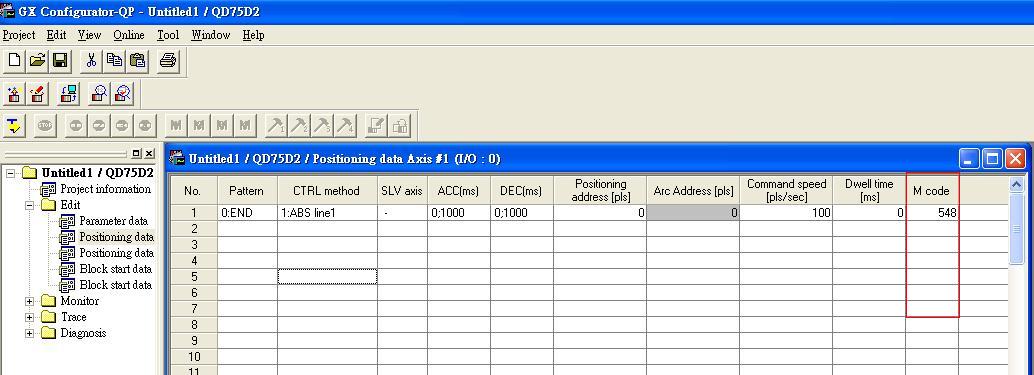This screenshot has height=375, width=1034.
Task: Save the project with floppy icon
Action: pos(60,61)
